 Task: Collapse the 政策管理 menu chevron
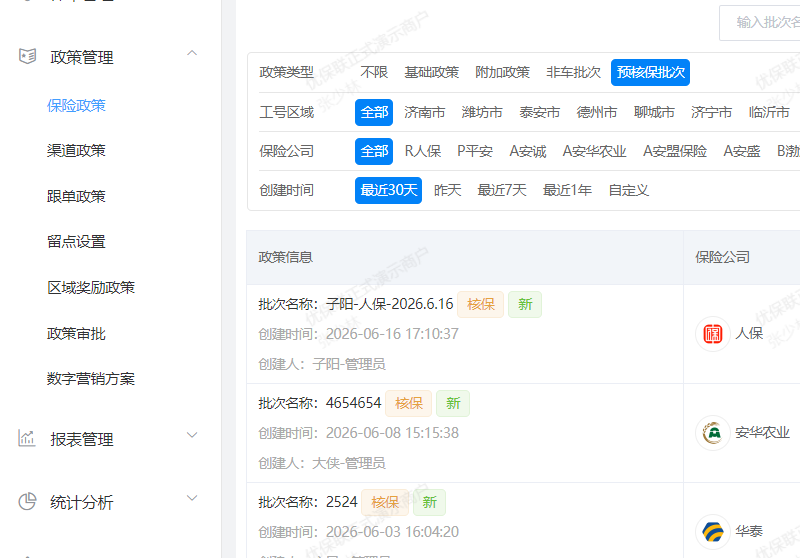tap(192, 53)
